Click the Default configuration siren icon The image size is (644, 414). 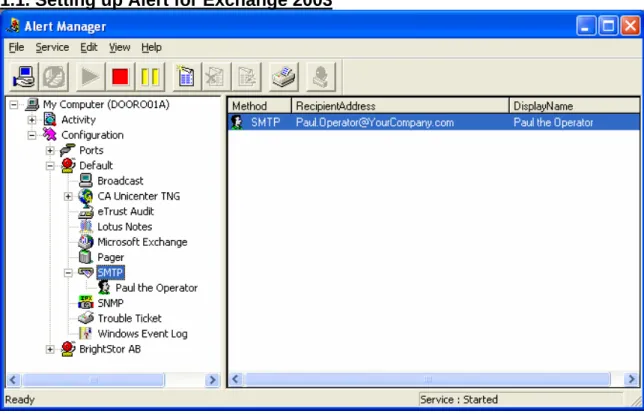point(68,165)
